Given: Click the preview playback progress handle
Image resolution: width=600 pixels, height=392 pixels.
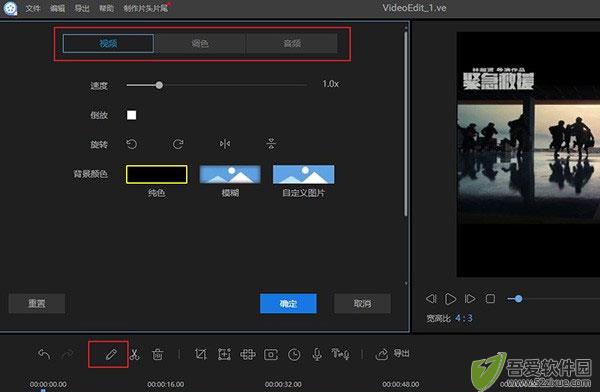Looking at the screenshot, I should click(518, 299).
